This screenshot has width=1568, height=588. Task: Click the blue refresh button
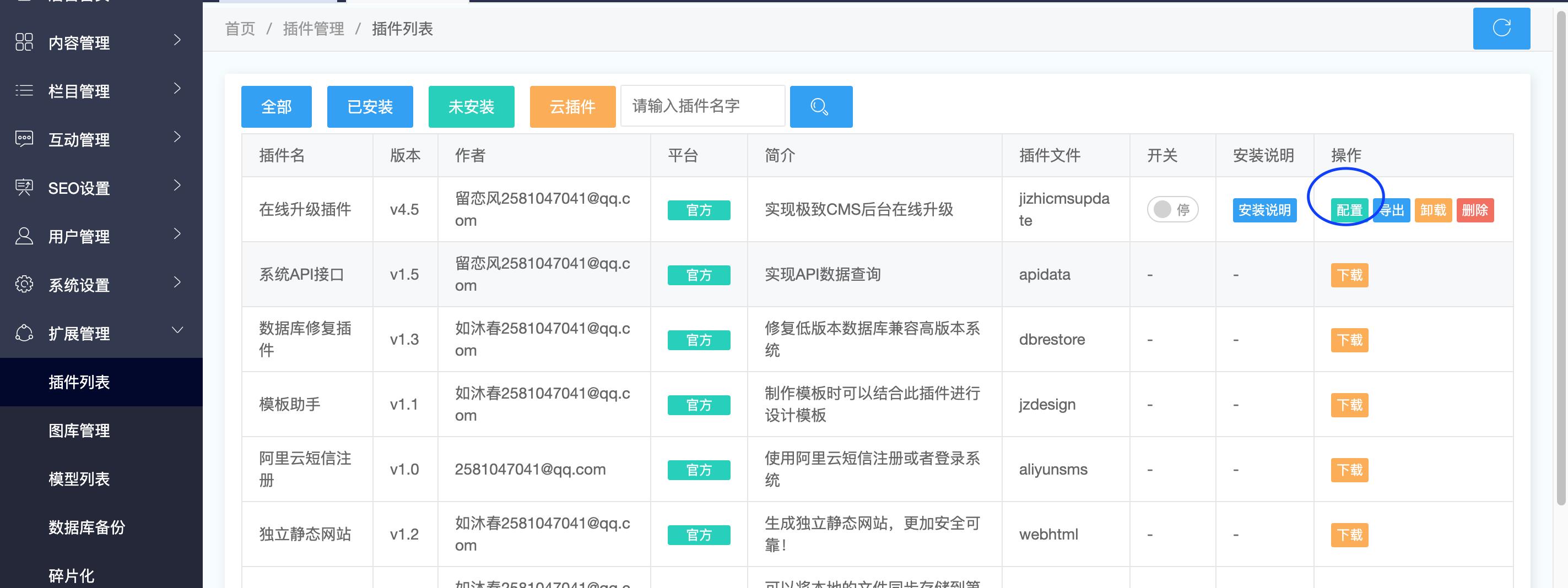coord(1501,28)
